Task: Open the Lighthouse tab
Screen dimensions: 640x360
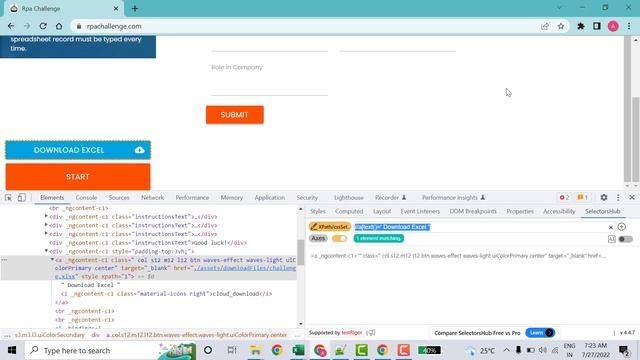Action: (x=349, y=198)
